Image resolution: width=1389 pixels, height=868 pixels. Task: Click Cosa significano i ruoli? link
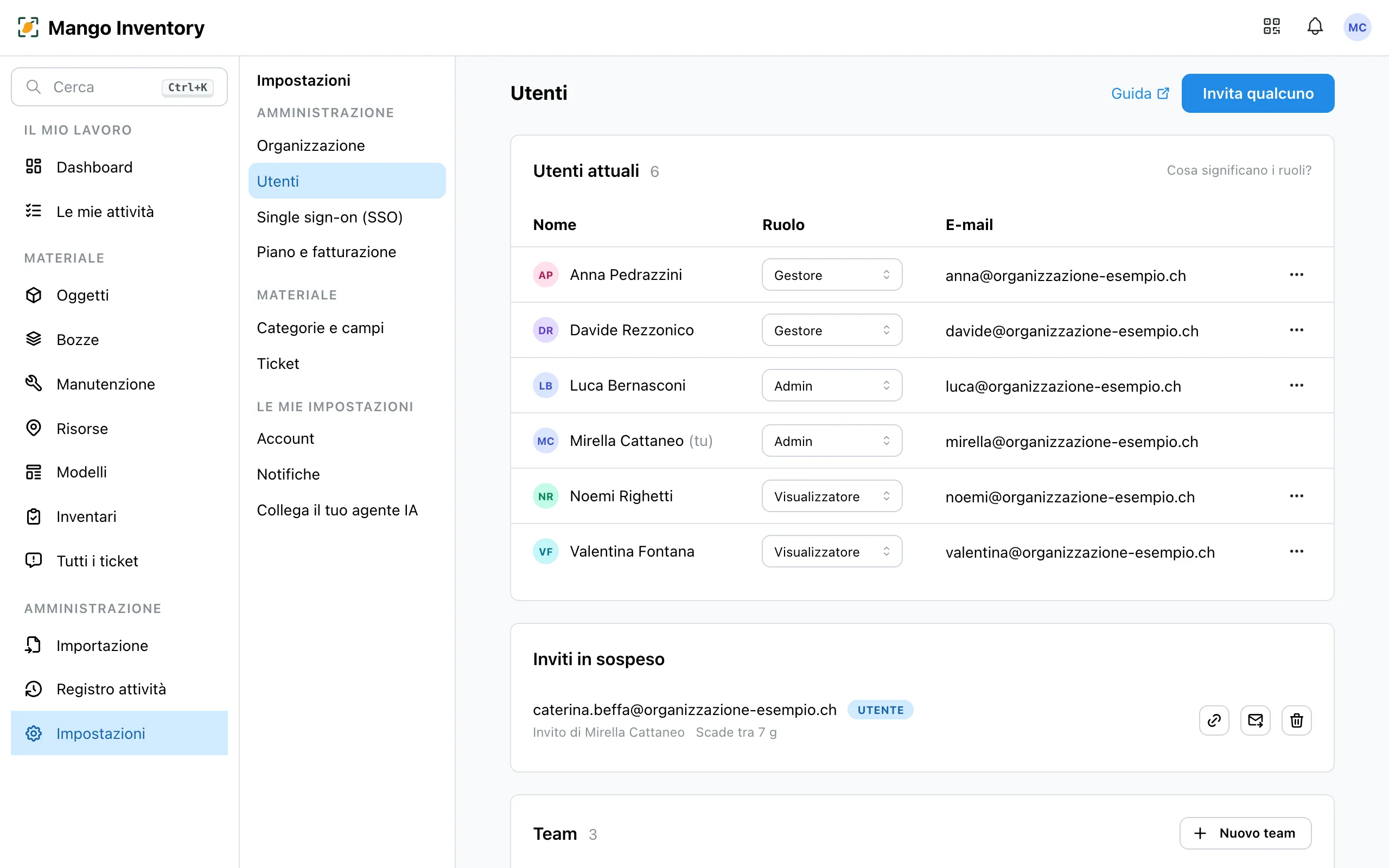click(1239, 170)
